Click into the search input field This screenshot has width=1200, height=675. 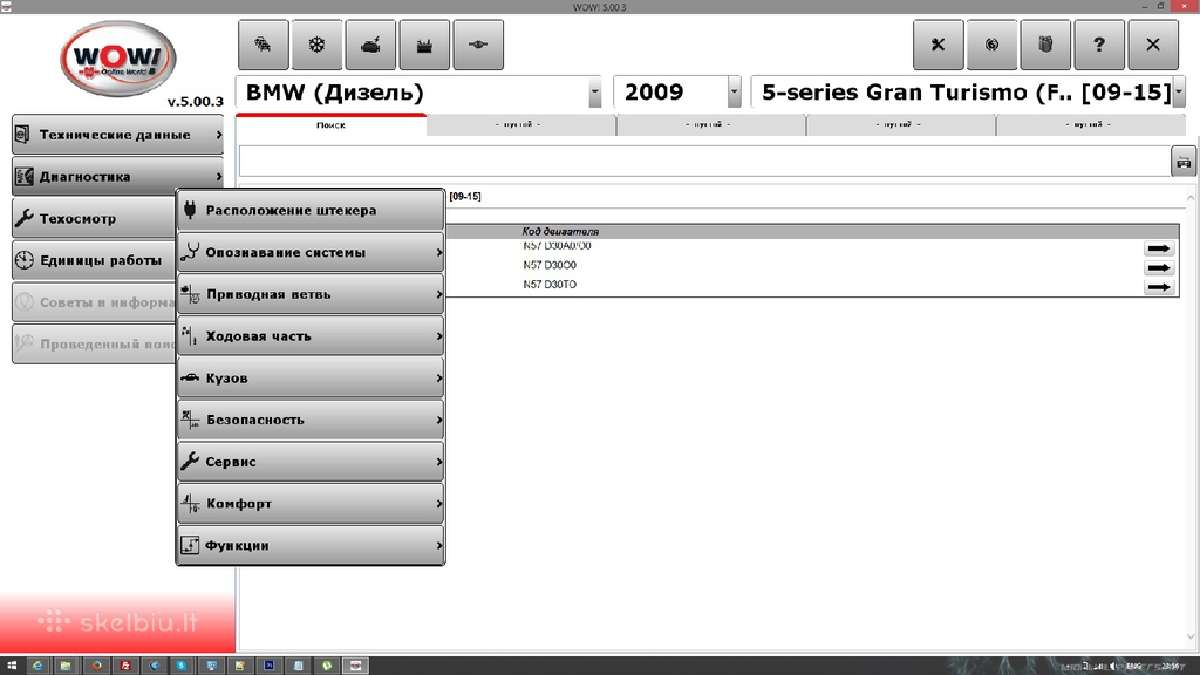click(x=704, y=162)
